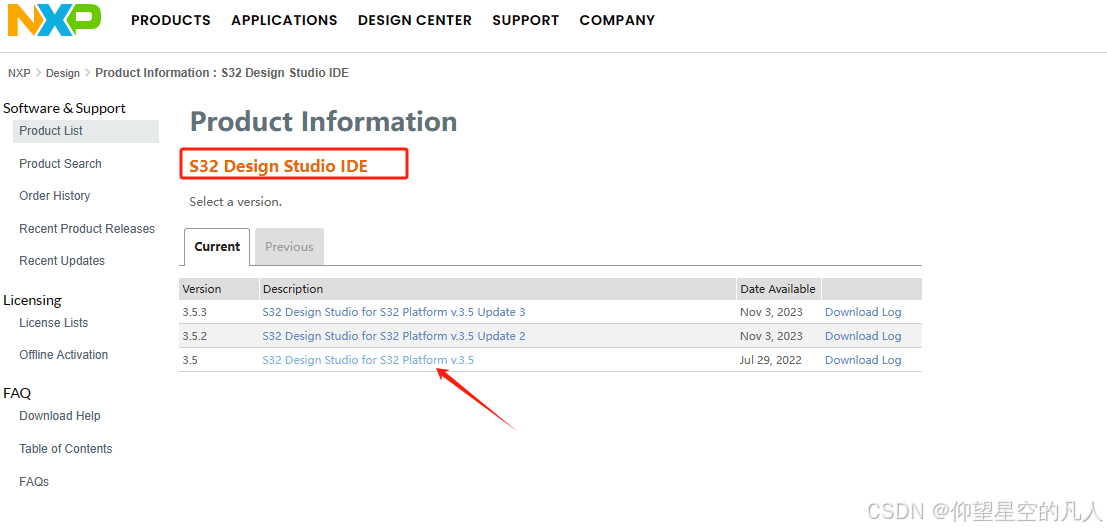Open Product Search in sidebar

click(x=60, y=164)
